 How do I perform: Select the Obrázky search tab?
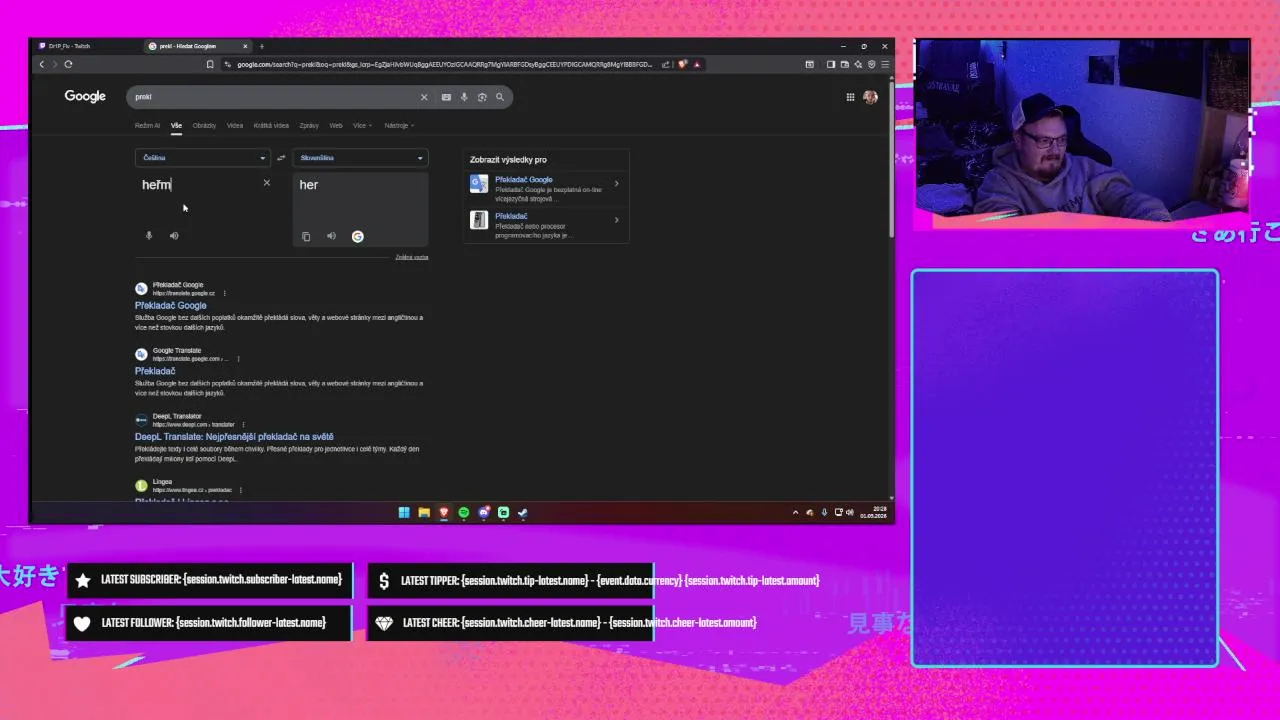point(204,126)
